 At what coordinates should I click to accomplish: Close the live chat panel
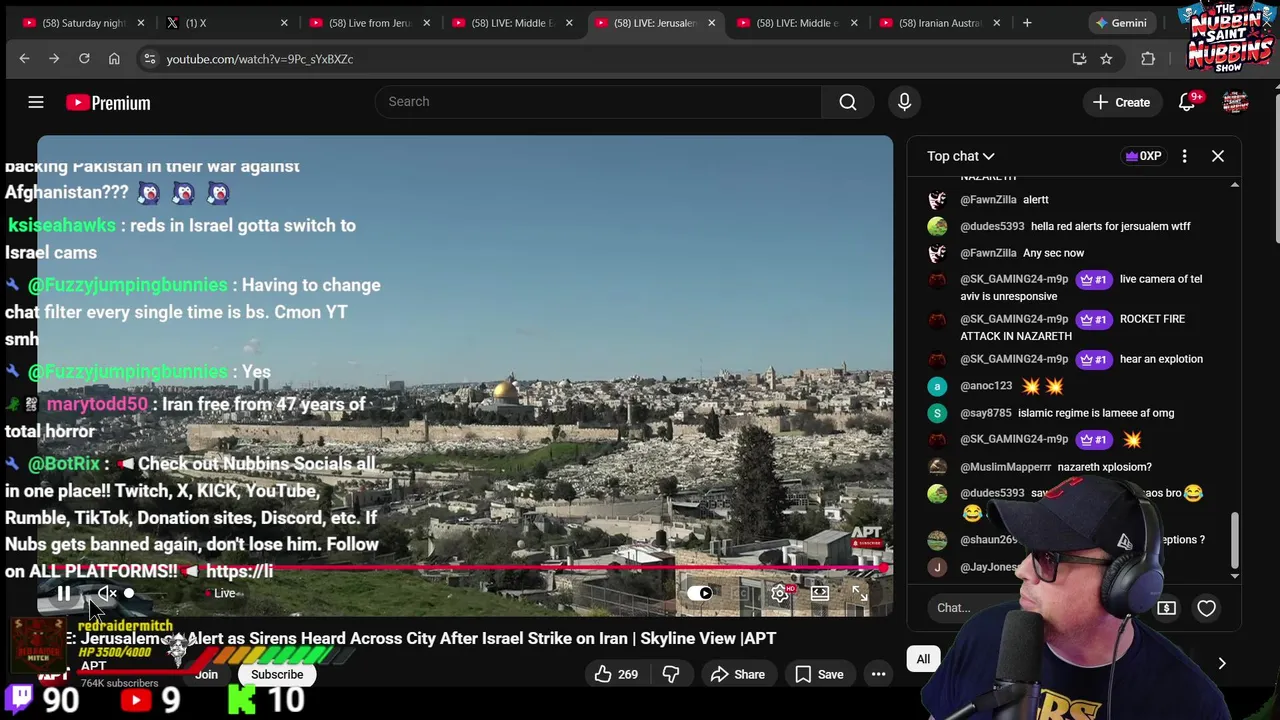[1218, 156]
